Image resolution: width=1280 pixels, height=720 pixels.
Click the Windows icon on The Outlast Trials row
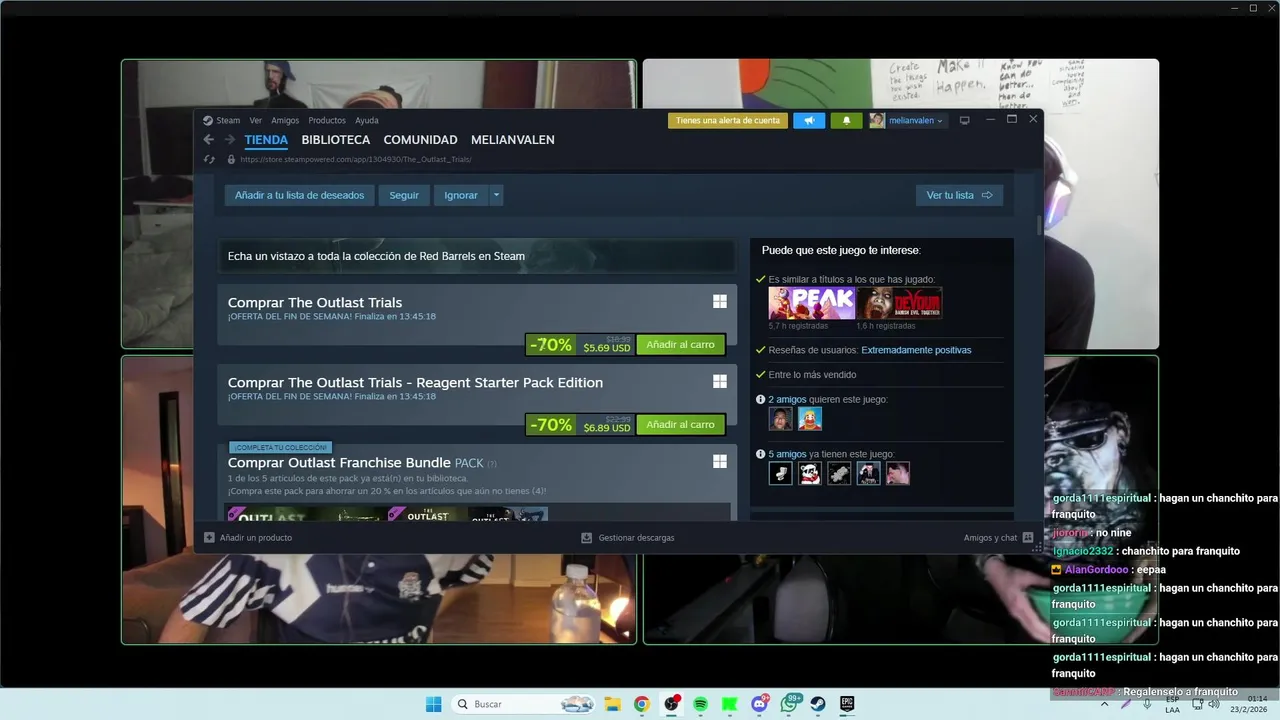(x=719, y=301)
